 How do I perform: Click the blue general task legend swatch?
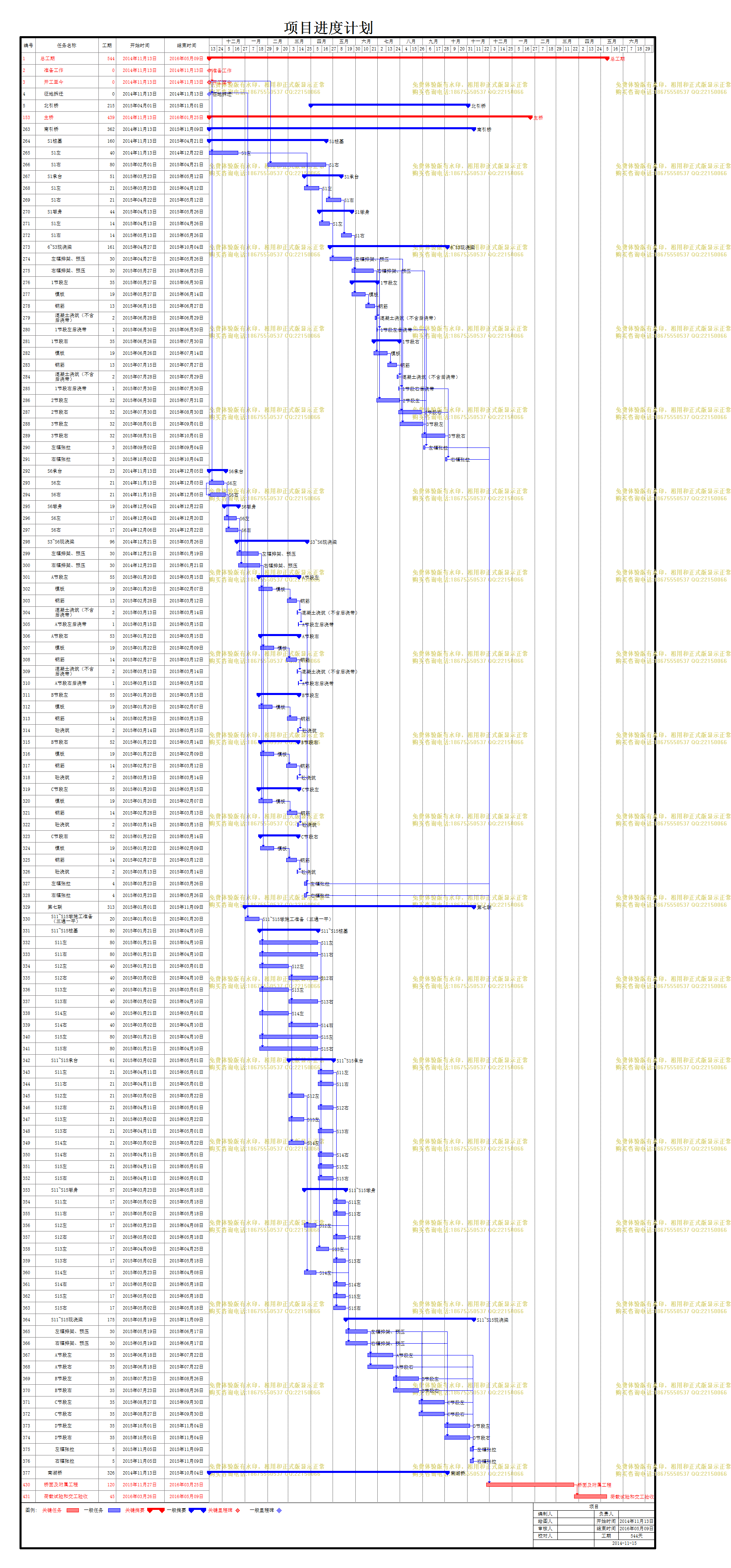click(114, 1510)
